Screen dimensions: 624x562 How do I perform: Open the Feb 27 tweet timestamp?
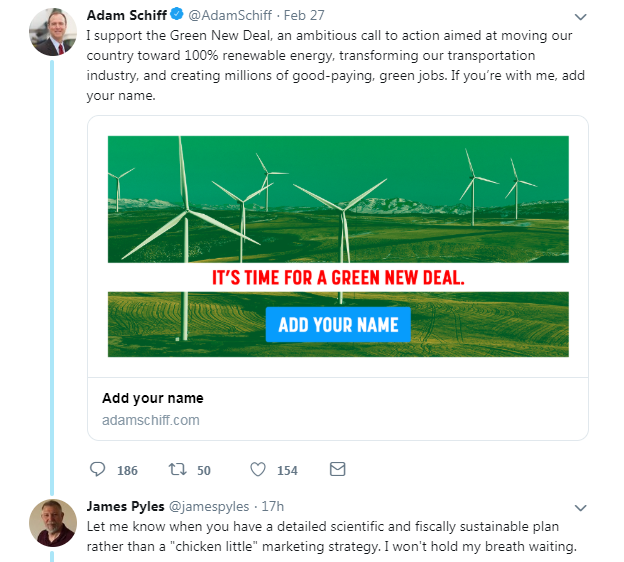point(304,16)
